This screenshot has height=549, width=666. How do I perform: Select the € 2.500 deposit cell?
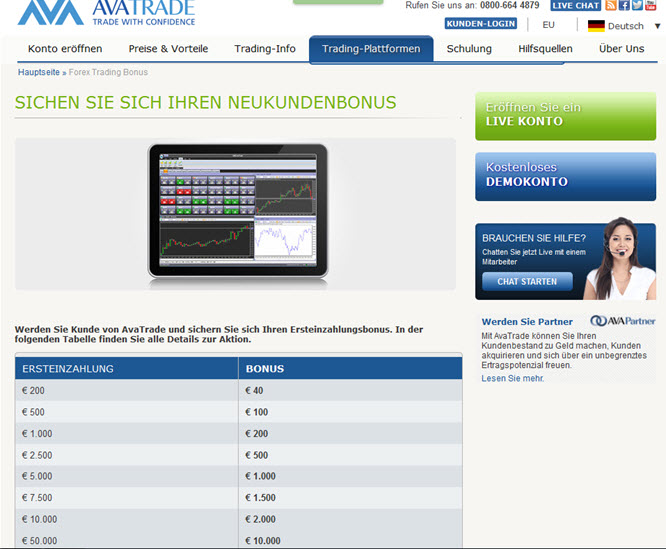pos(127,455)
